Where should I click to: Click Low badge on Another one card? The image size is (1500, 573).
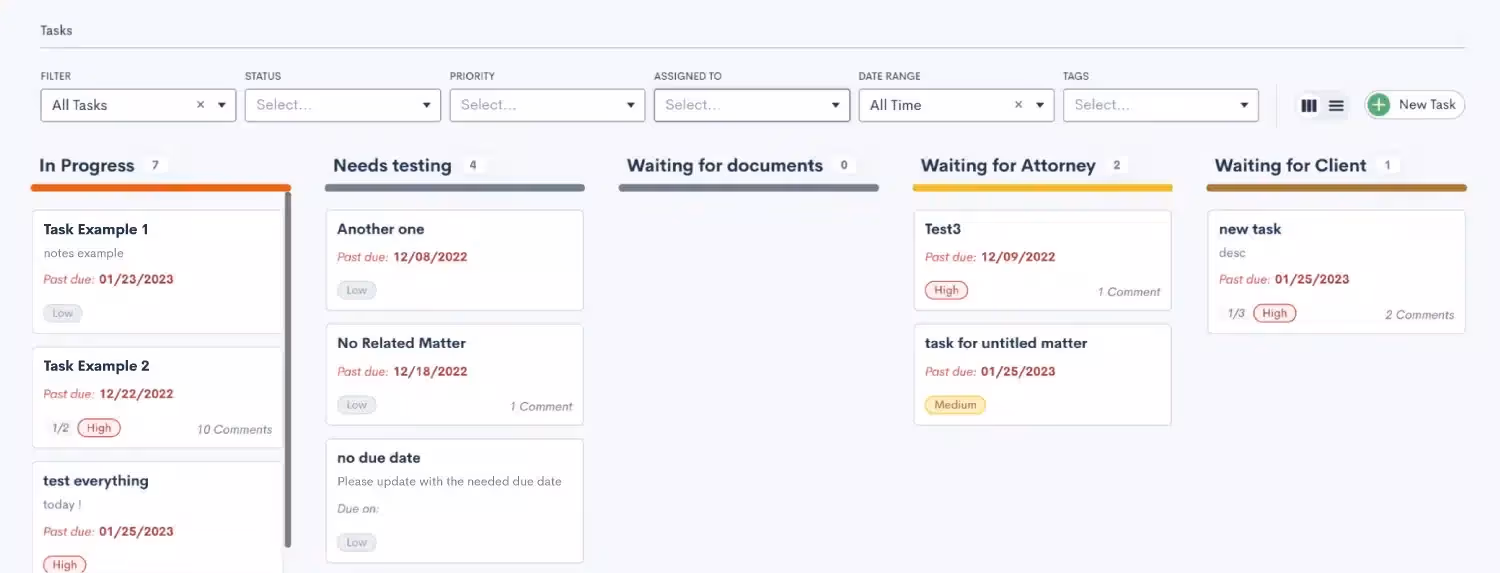click(357, 290)
